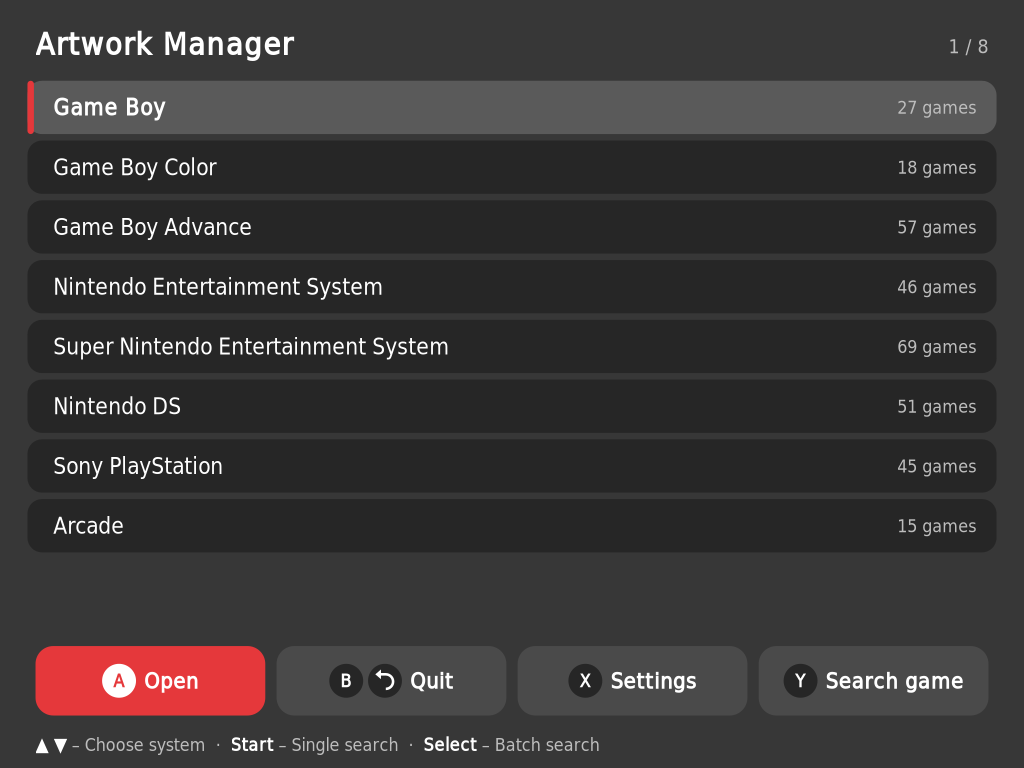
Task: Click the '27 games' count
Action: [x=936, y=108]
